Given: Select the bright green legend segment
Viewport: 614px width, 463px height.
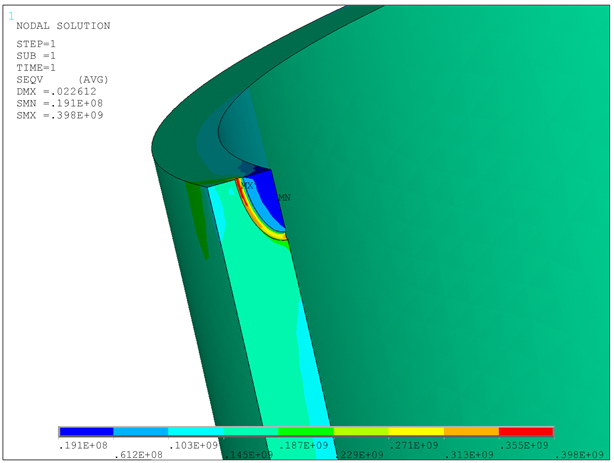Looking at the screenshot, I should (305, 432).
